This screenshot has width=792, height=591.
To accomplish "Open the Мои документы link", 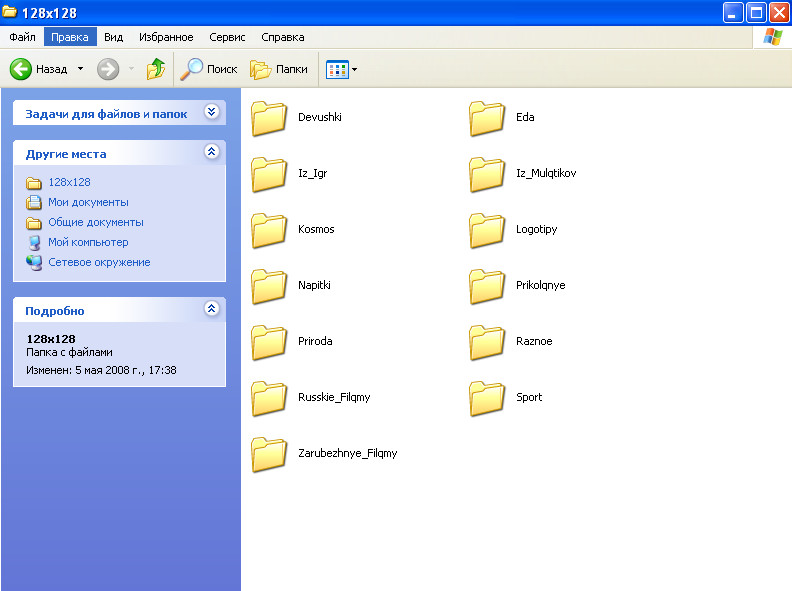I will (x=88, y=202).
